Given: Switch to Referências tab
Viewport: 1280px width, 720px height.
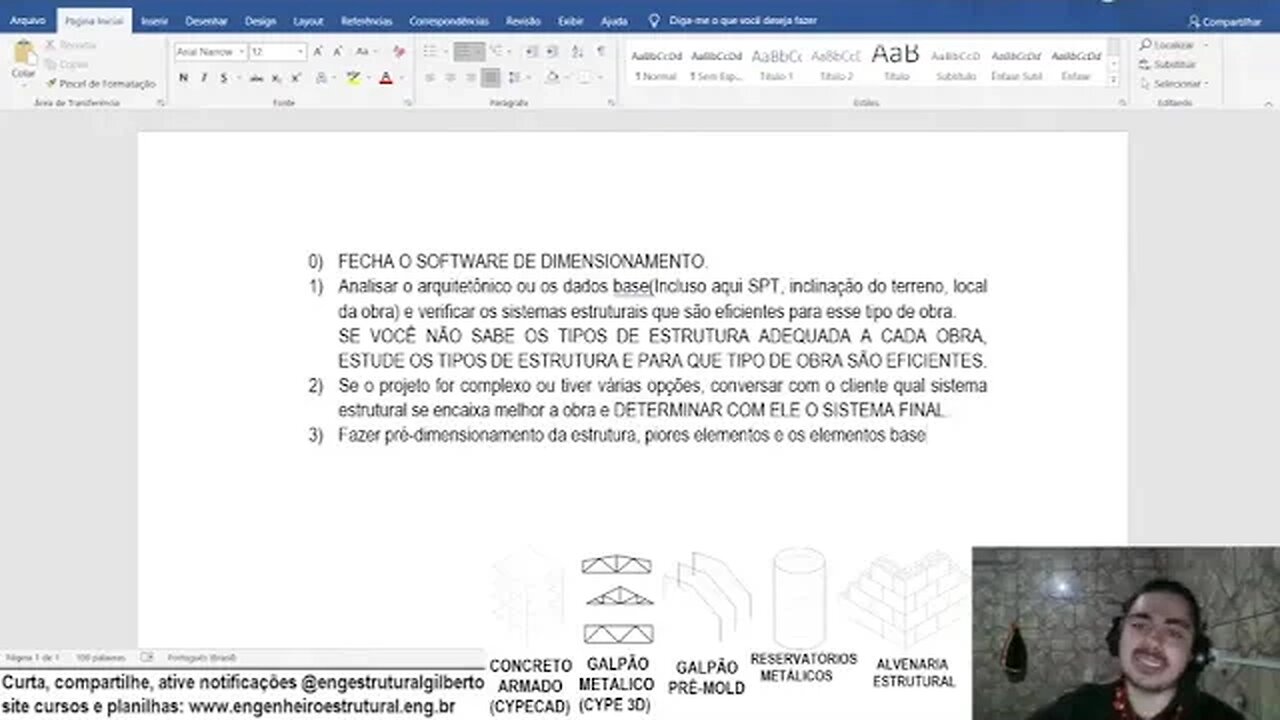Looking at the screenshot, I should pos(366,20).
